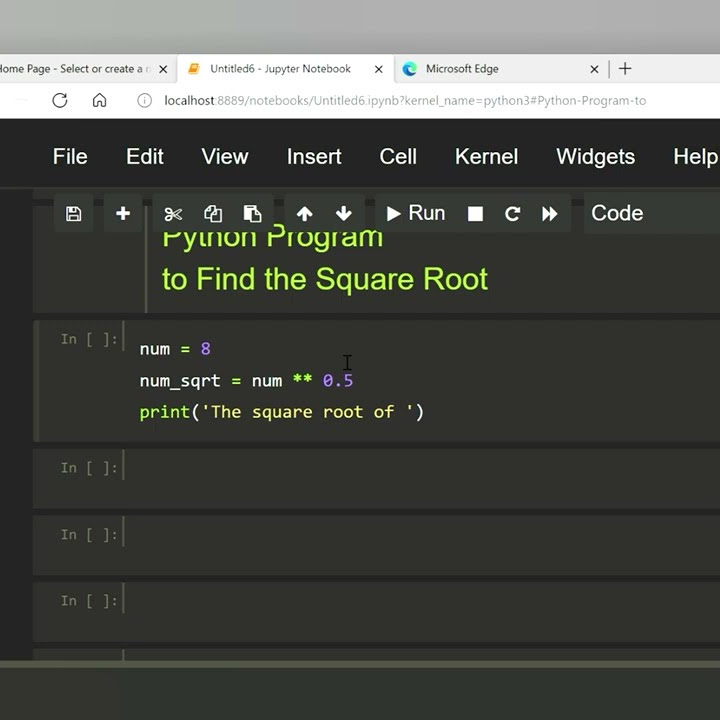
Task: Open the Cell menu
Action: pyautogui.click(x=398, y=157)
